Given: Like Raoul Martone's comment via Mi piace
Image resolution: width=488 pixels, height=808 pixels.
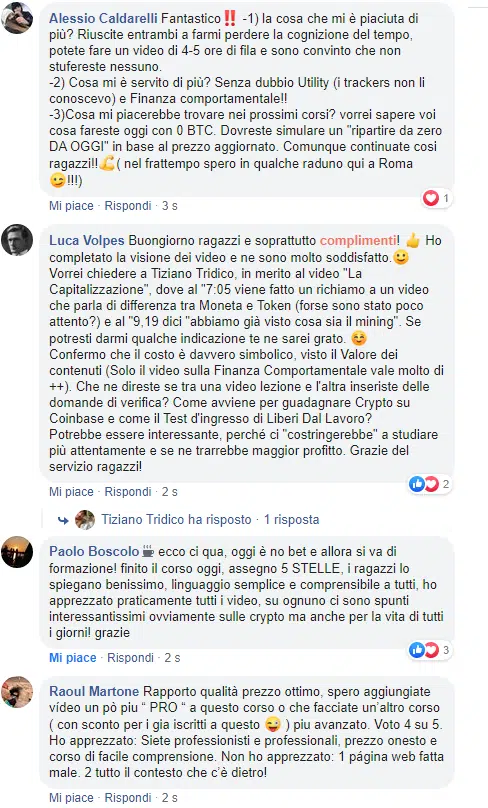Looking at the screenshot, I should [71, 798].
